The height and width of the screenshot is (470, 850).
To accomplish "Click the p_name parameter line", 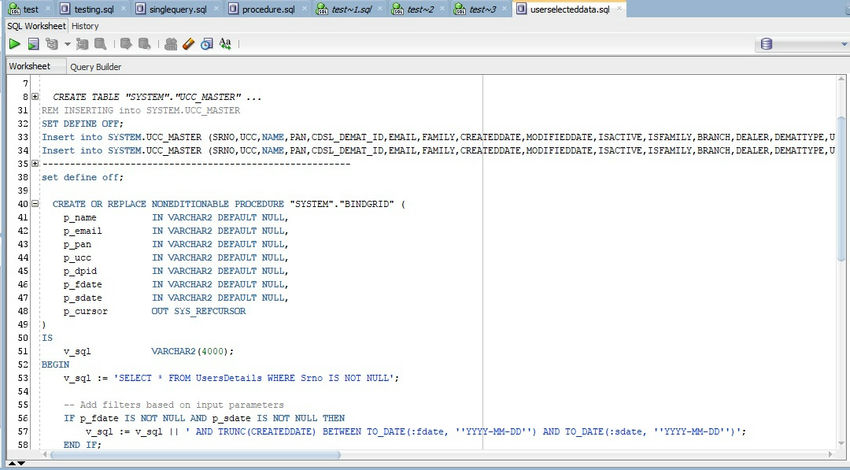I will [176, 217].
